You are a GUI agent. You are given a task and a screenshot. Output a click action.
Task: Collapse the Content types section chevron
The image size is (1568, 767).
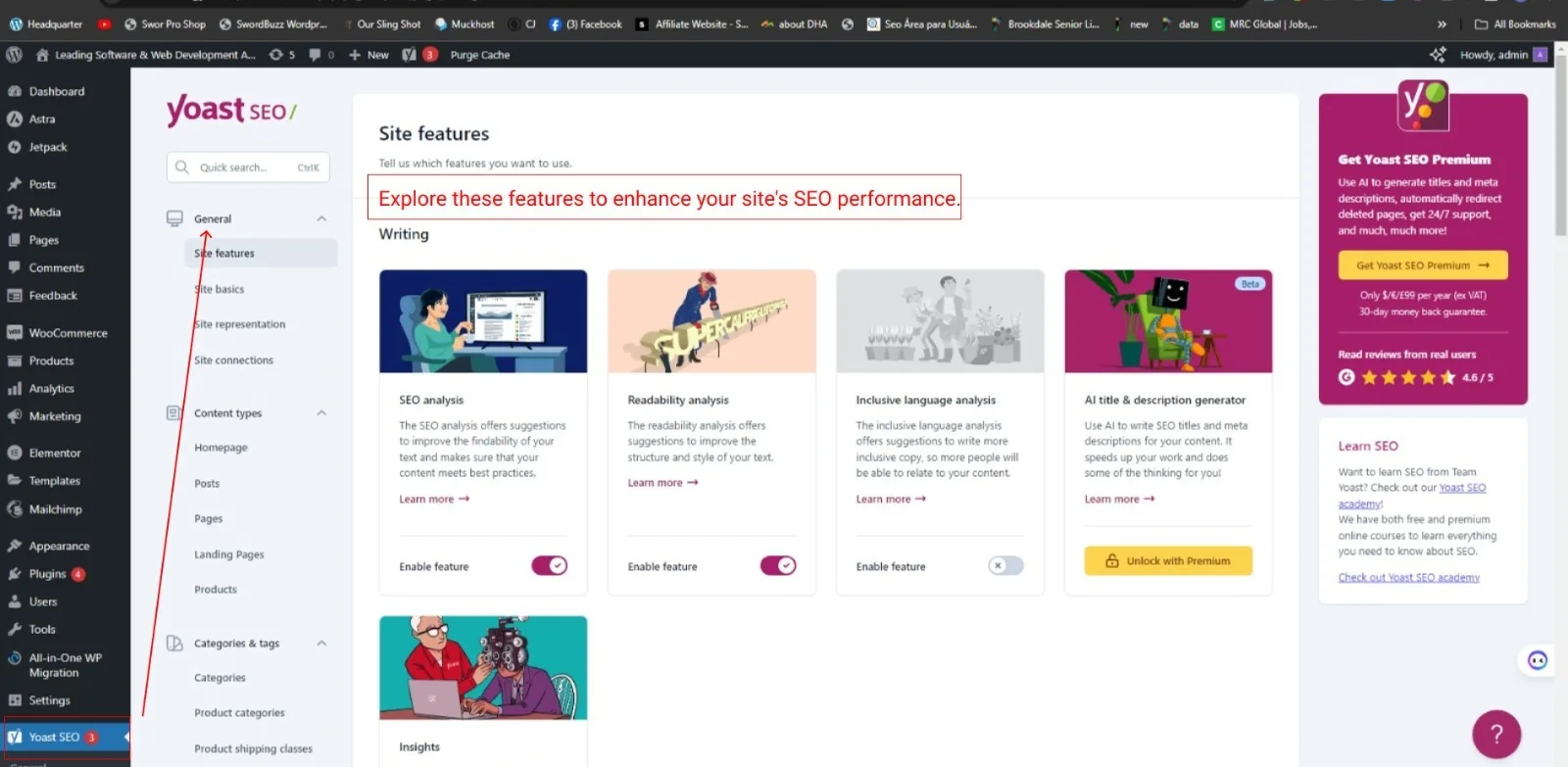click(321, 412)
